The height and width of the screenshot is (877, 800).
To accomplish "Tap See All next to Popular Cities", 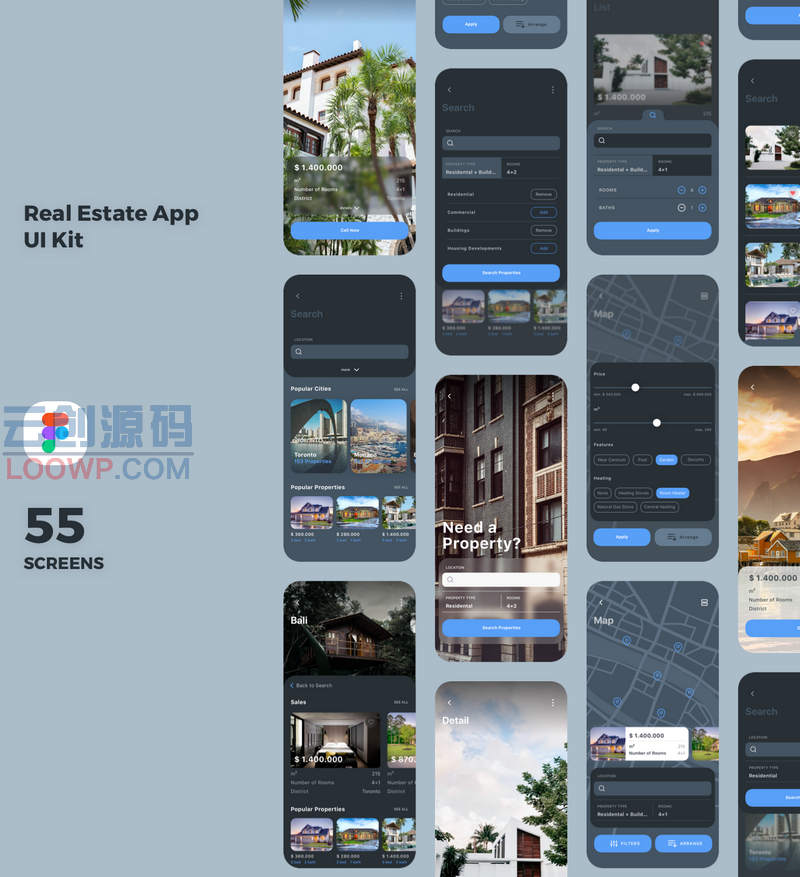I will click(401, 389).
